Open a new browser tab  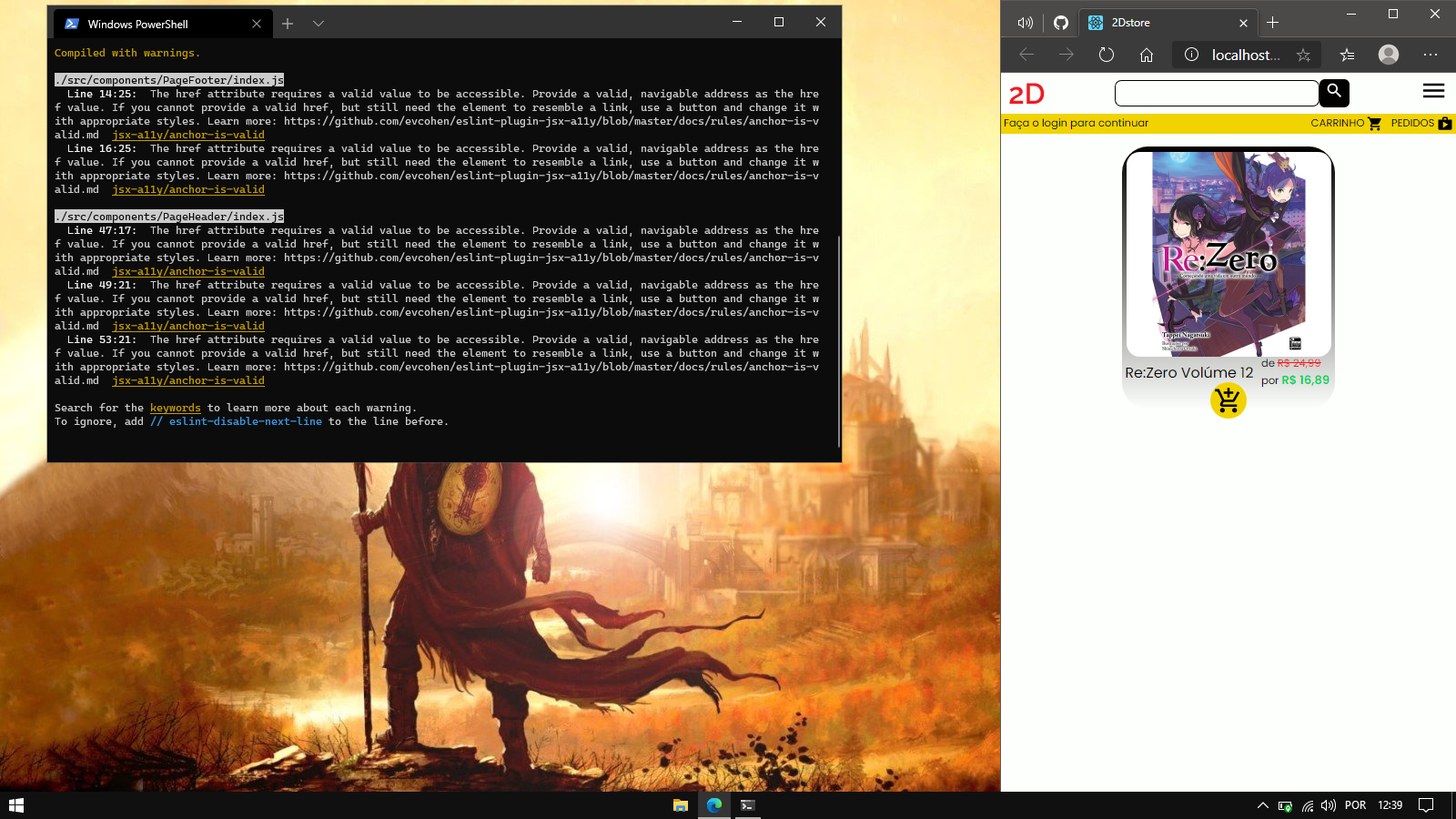point(1272,23)
